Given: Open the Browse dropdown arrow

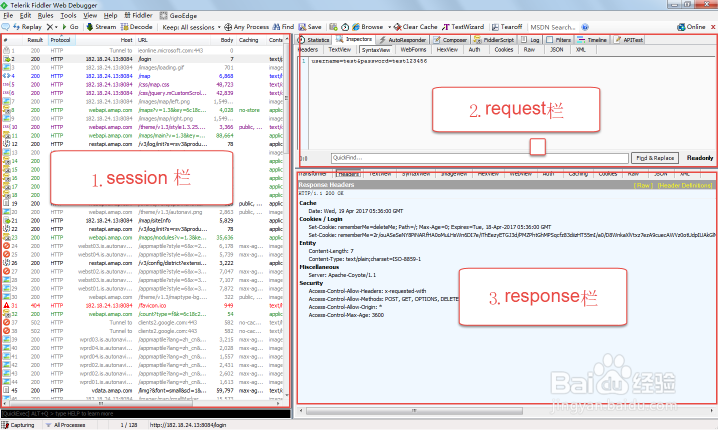Looking at the screenshot, I should [x=389, y=27].
